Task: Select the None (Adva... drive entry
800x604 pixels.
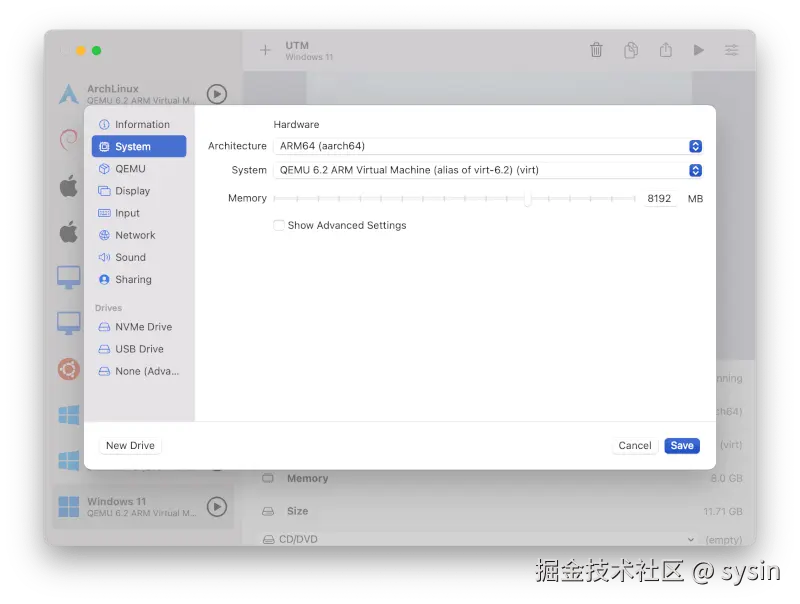Action: tap(139, 371)
